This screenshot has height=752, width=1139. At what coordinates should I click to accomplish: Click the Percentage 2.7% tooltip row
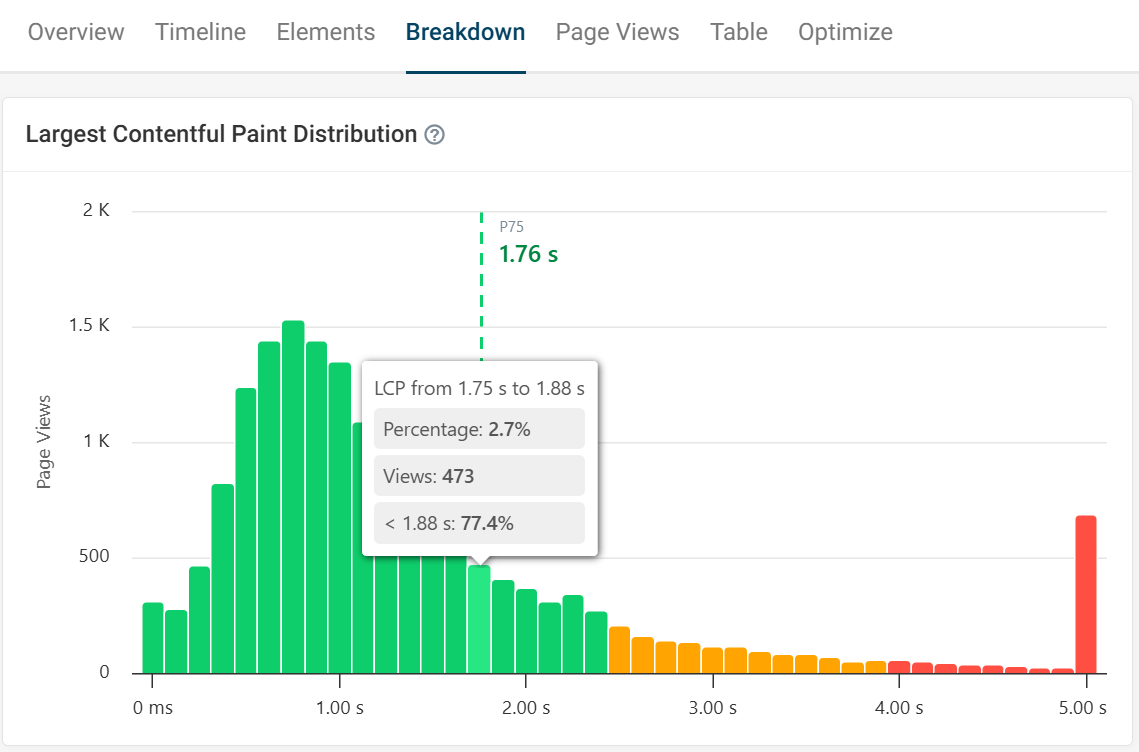(479, 428)
